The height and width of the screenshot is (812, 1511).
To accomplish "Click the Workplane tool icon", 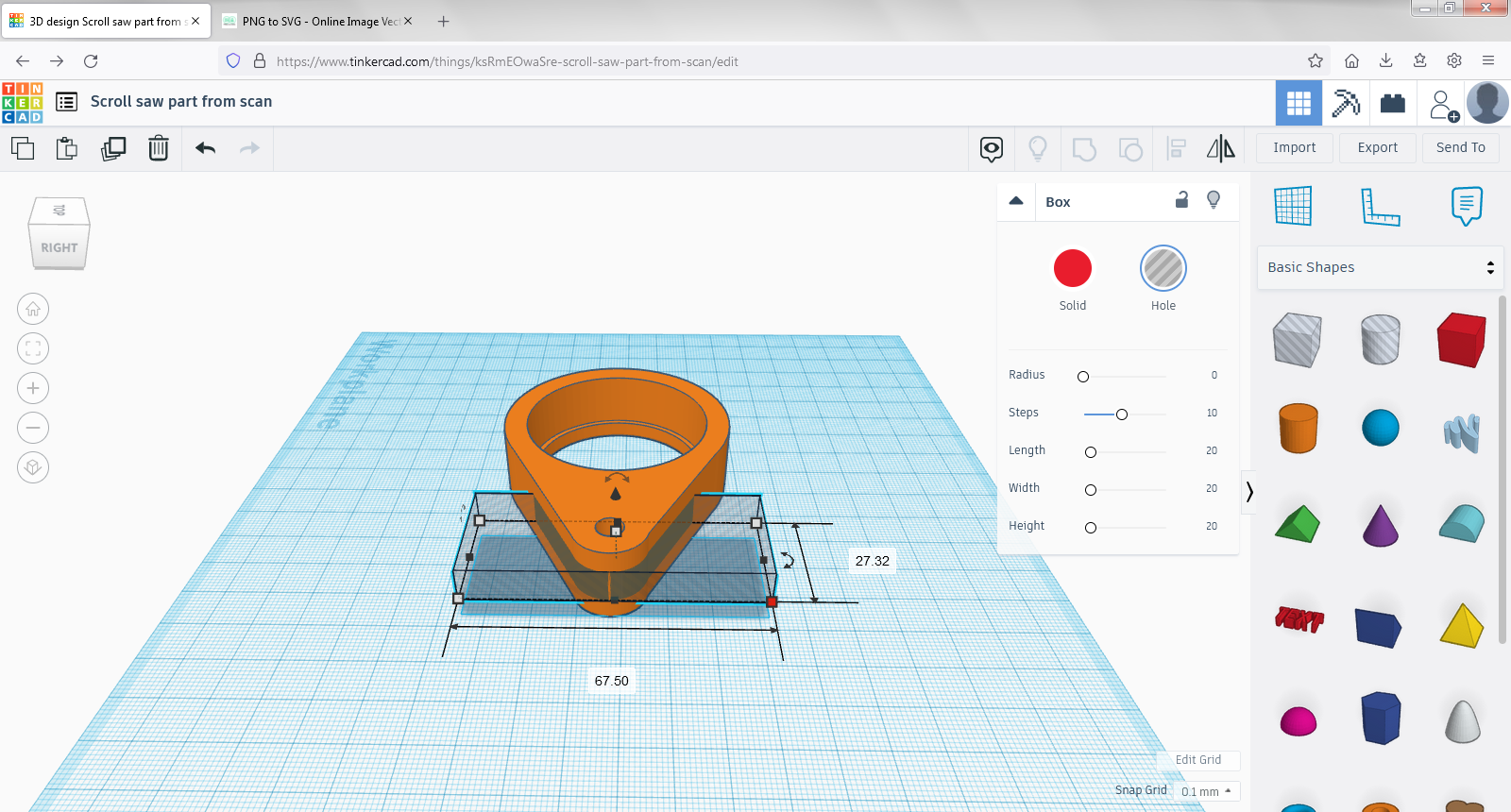I will (1293, 206).
